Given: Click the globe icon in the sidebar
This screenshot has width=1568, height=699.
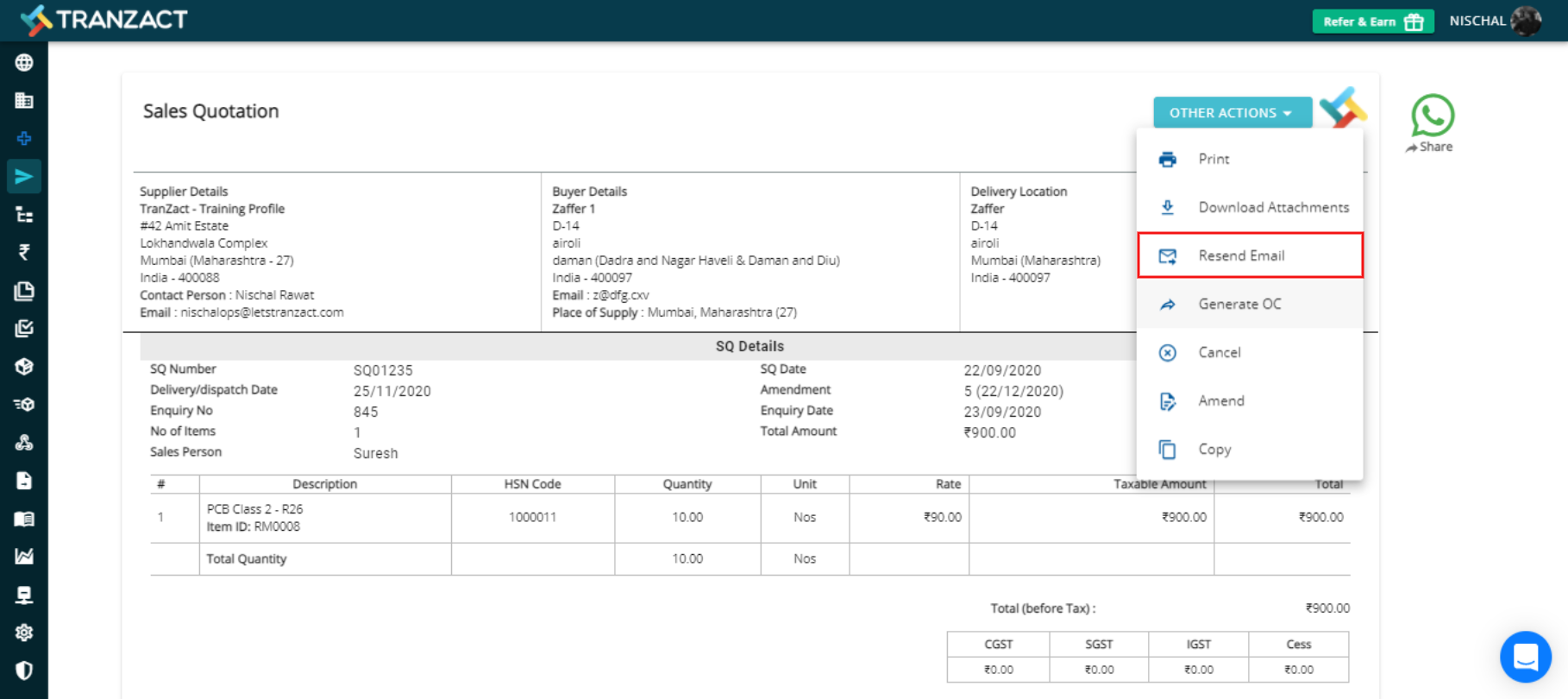Looking at the screenshot, I should [24, 62].
